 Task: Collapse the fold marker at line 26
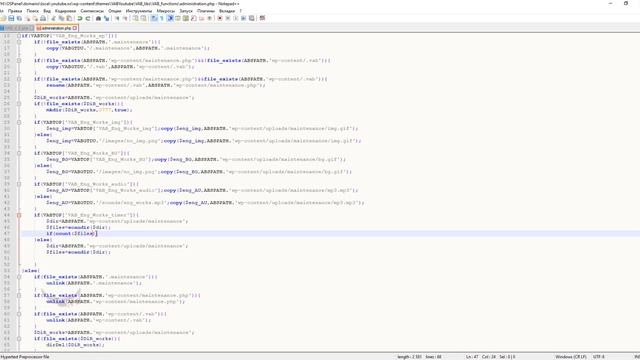(19, 104)
